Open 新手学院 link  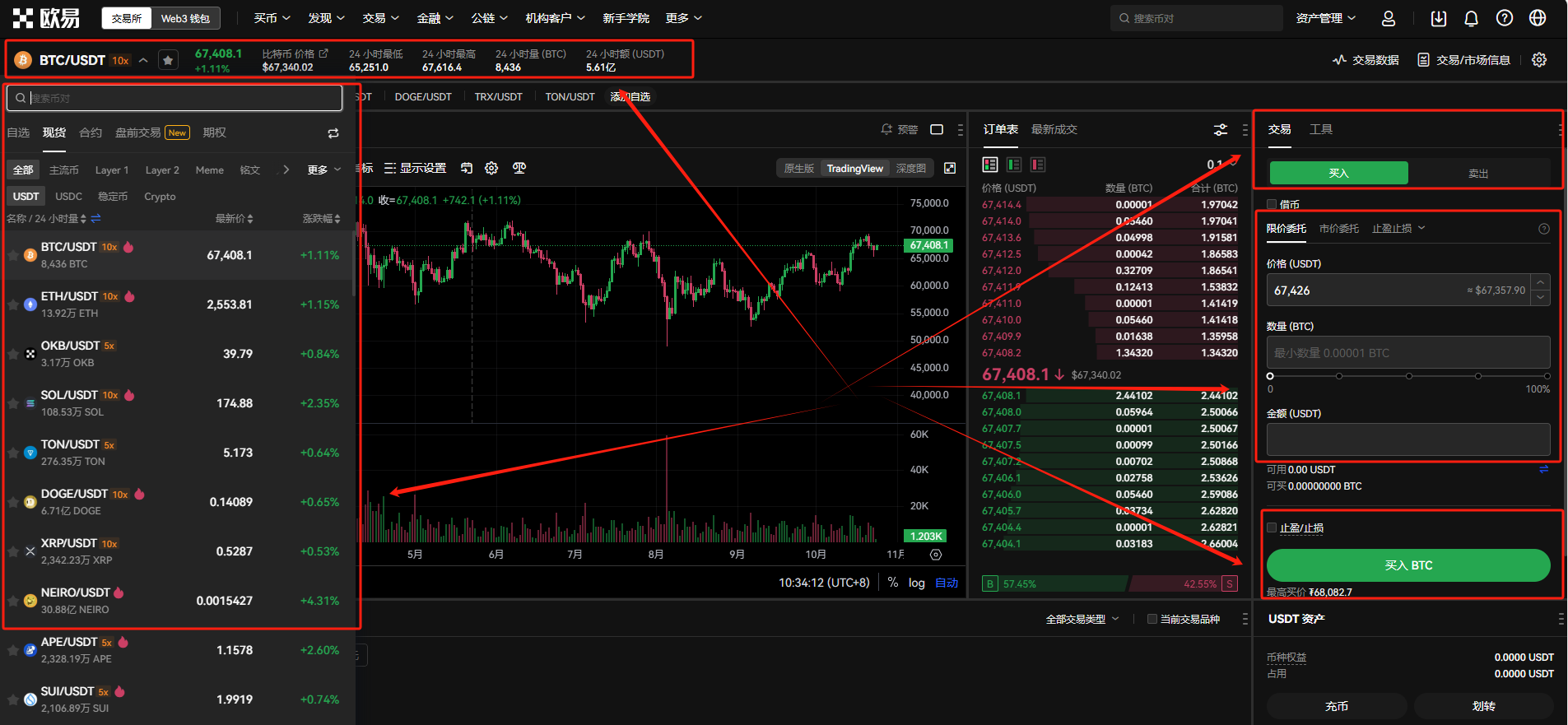[626, 18]
